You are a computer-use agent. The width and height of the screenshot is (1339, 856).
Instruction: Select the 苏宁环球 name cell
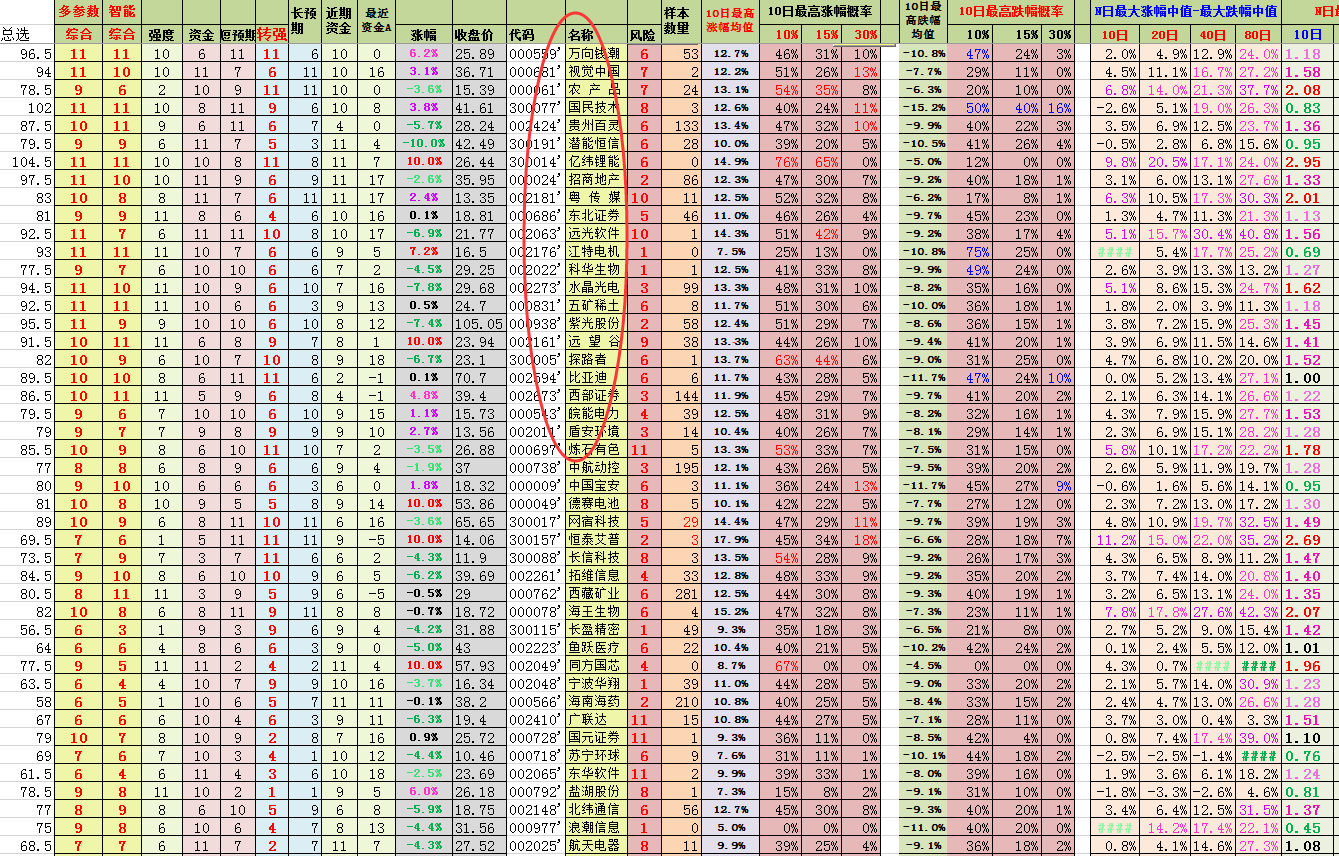coord(596,755)
